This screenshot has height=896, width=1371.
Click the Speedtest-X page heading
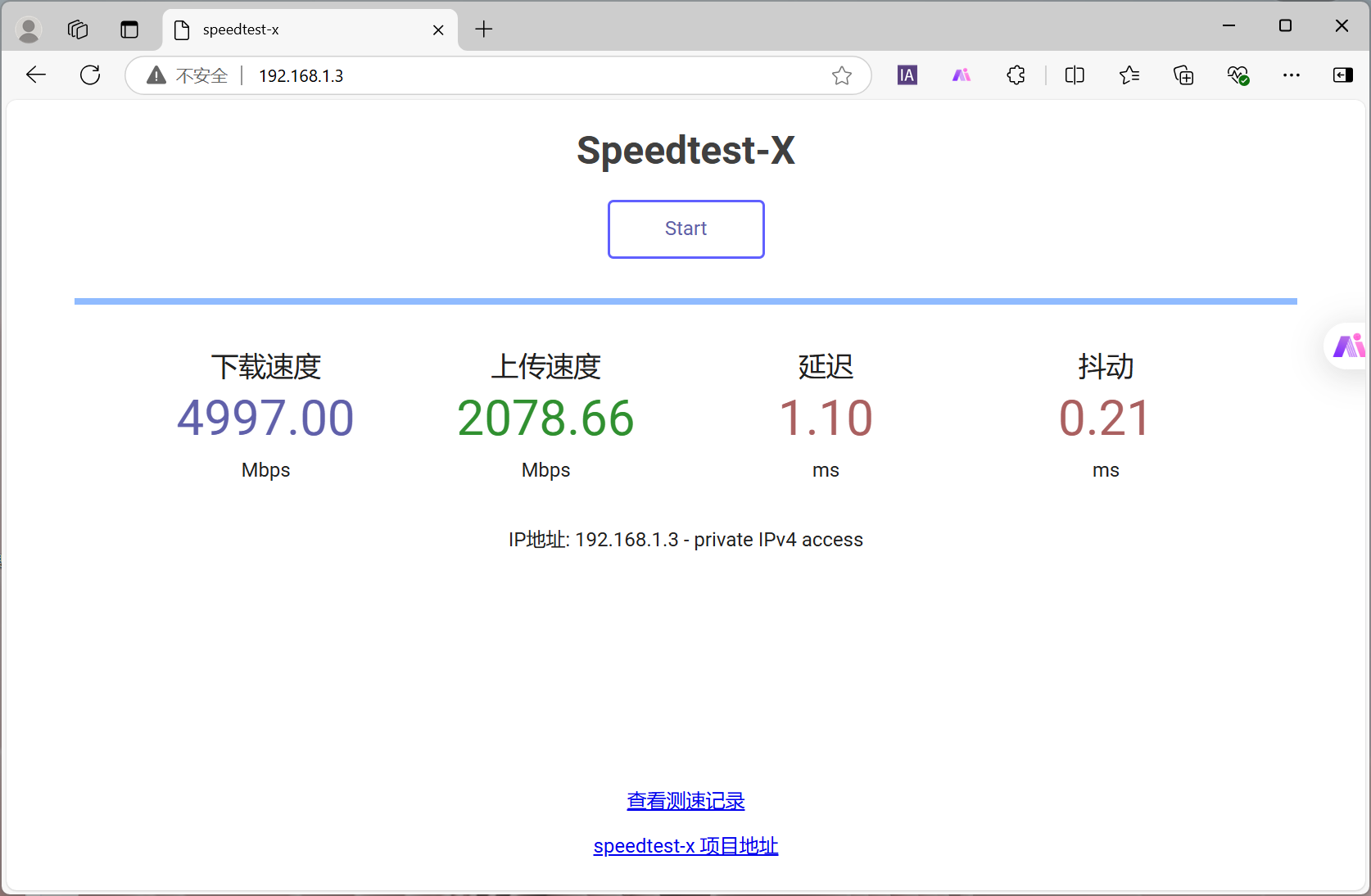685,151
